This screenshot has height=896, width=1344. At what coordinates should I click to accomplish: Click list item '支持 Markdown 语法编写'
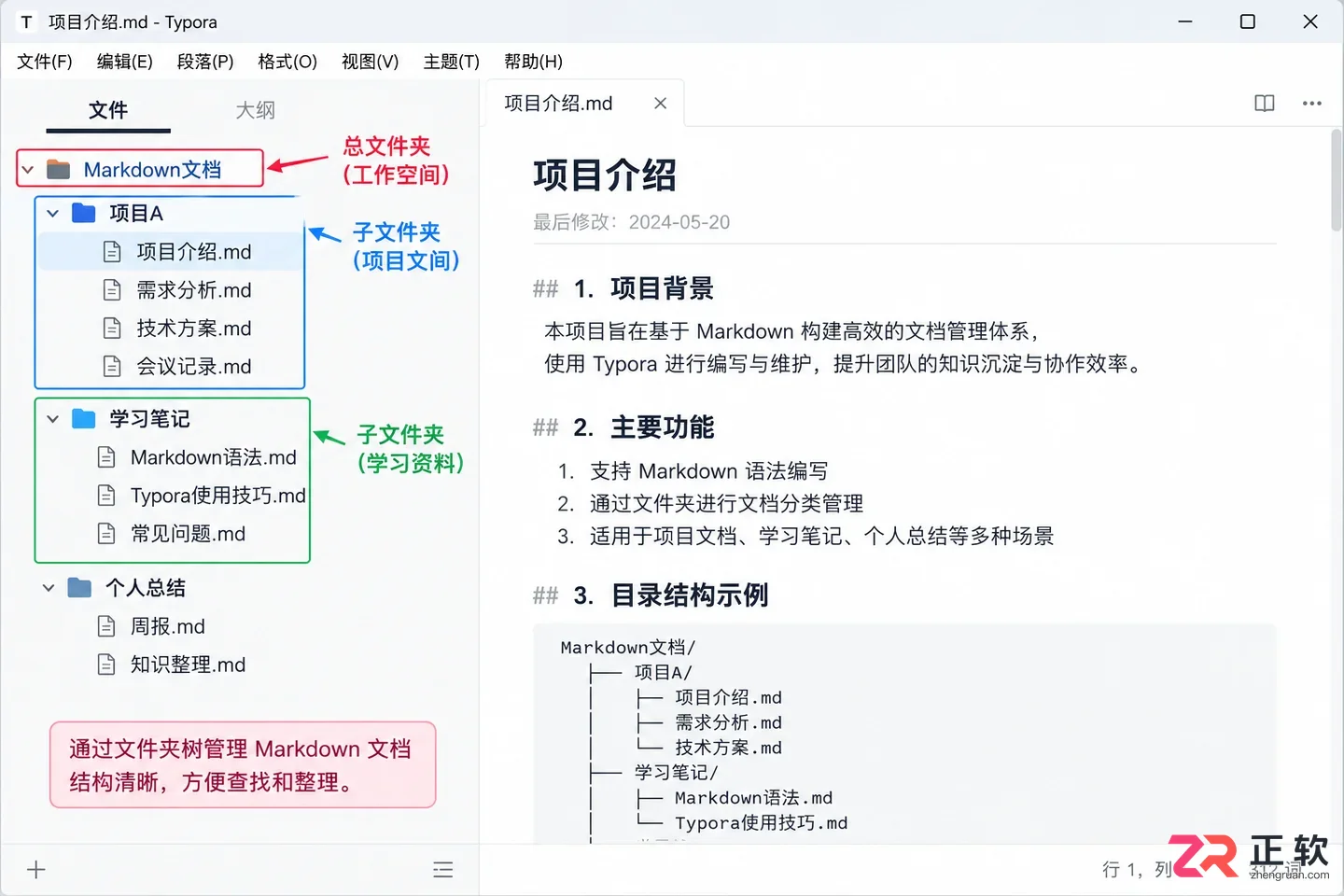(709, 471)
